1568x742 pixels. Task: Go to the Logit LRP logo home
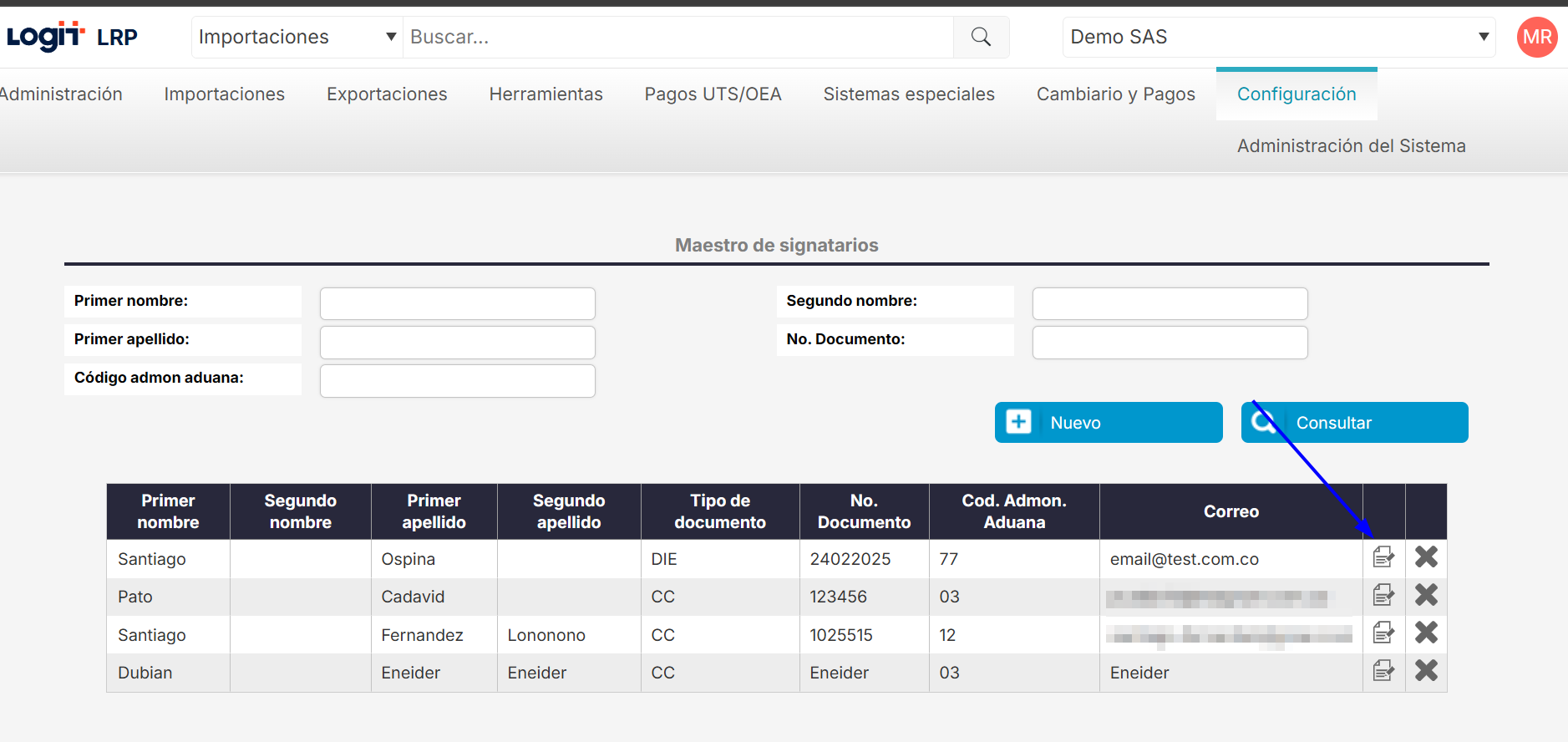(72, 37)
